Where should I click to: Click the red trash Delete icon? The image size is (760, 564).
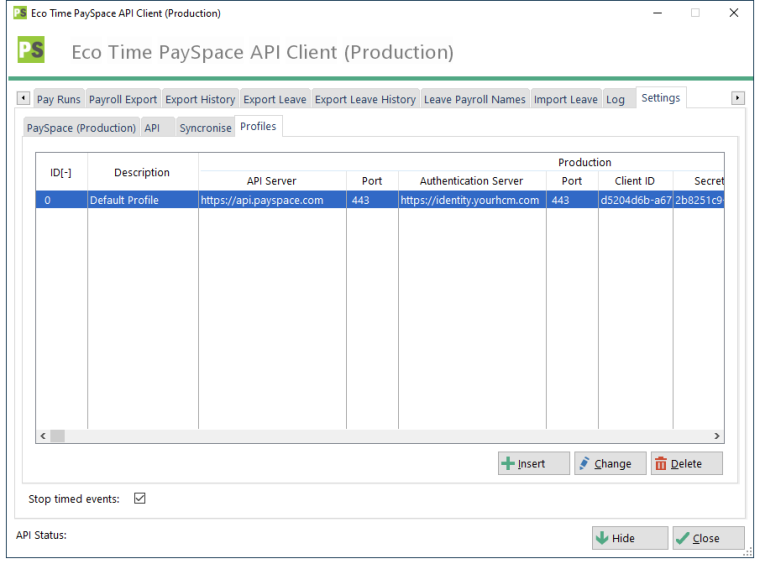661,464
